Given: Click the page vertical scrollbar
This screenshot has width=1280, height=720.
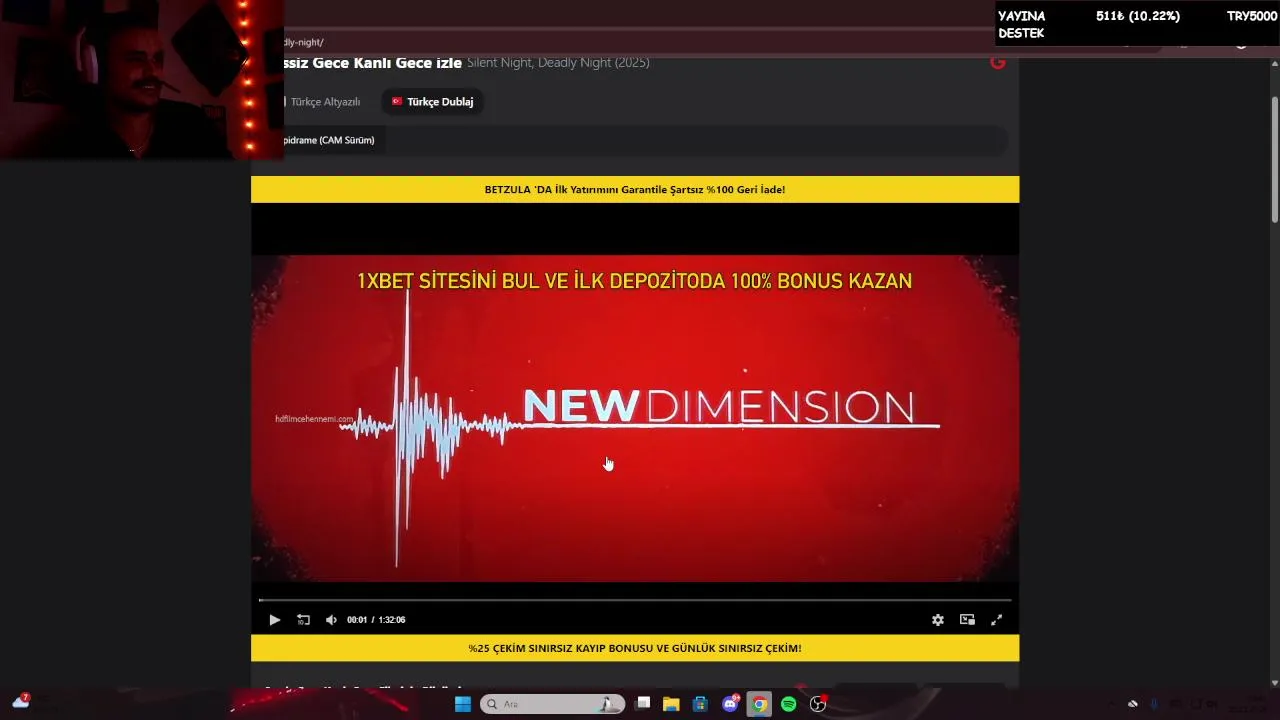Looking at the screenshot, I should pos(1274,160).
